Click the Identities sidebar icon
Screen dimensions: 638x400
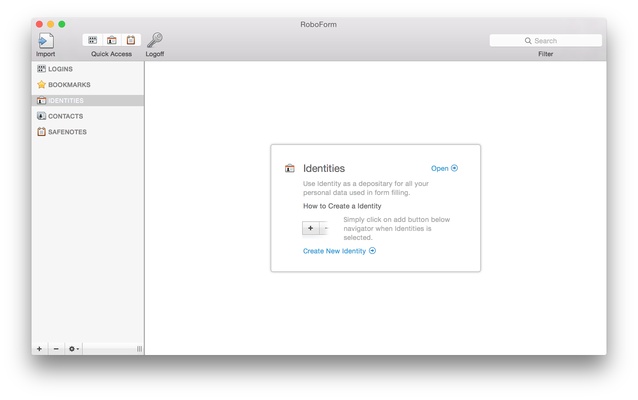[41, 101]
